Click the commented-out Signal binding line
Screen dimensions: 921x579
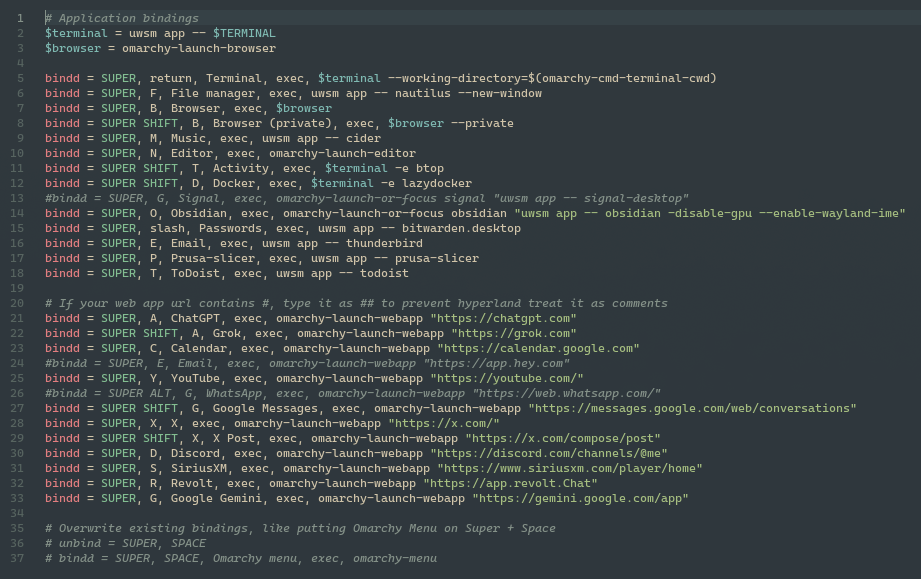(366, 198)
